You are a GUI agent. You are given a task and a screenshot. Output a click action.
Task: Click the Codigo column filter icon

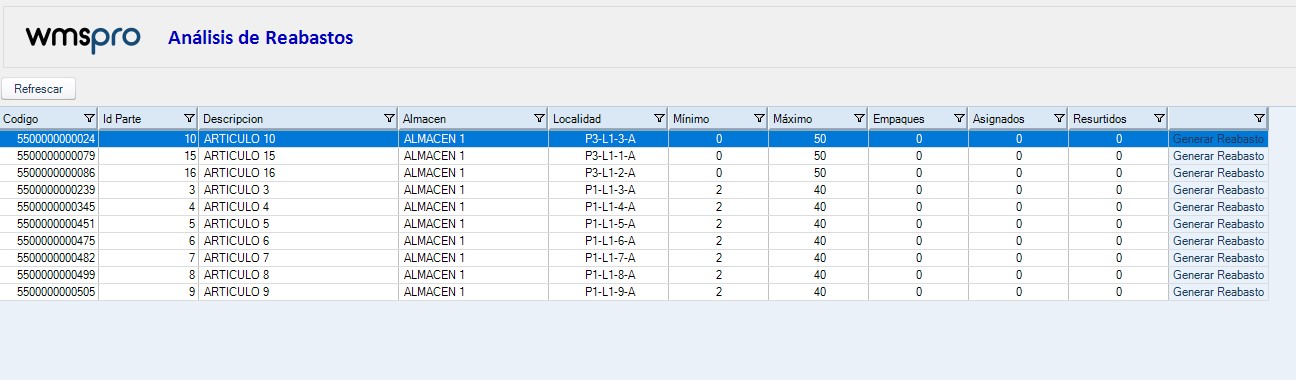pyautogui.click(x=89, y=119)
